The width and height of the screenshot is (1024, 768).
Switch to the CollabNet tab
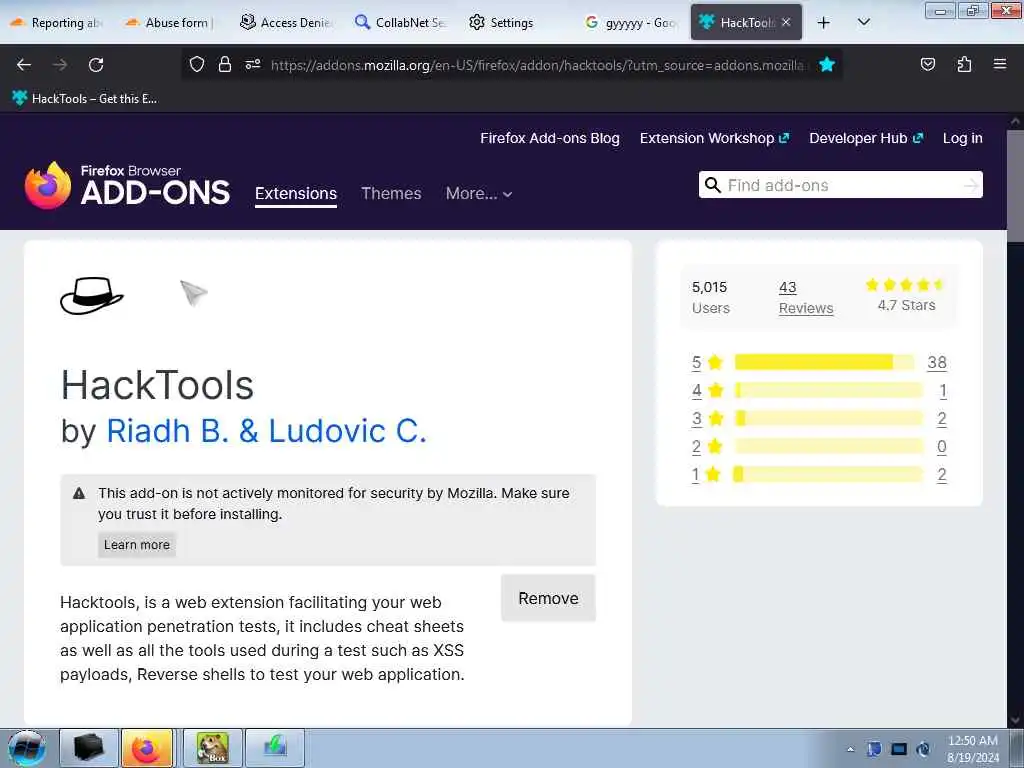click(x=400, y=22)
